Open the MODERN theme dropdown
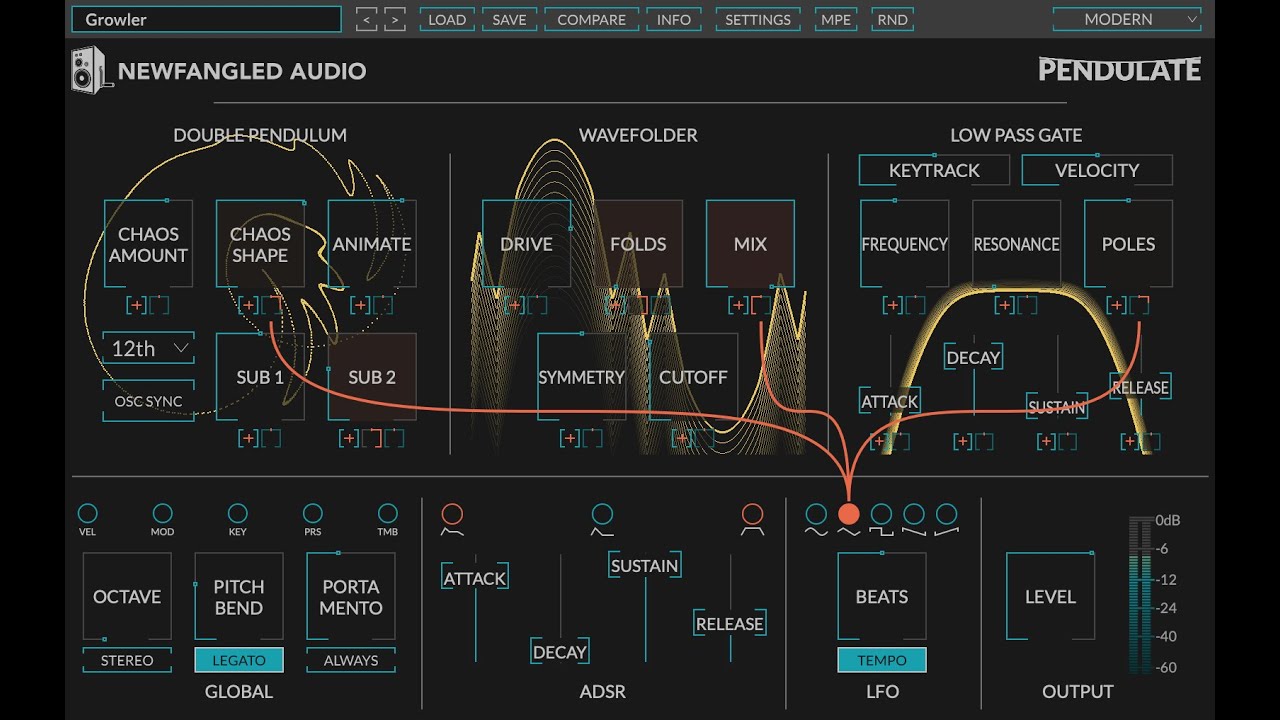This screenshot has height=720, width=1280. pyautogui.click(x=1127, y=19)
